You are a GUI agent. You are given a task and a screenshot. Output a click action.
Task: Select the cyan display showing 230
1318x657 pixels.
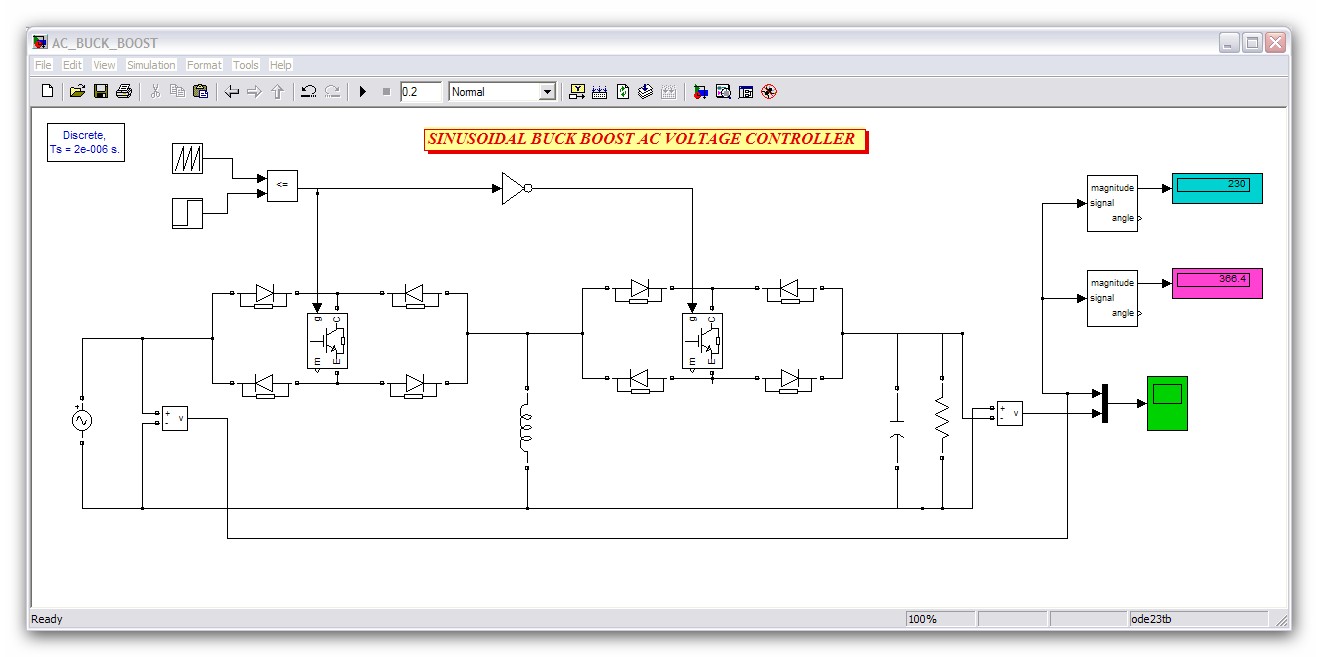pyautogui.click(x=1217, y=188)
